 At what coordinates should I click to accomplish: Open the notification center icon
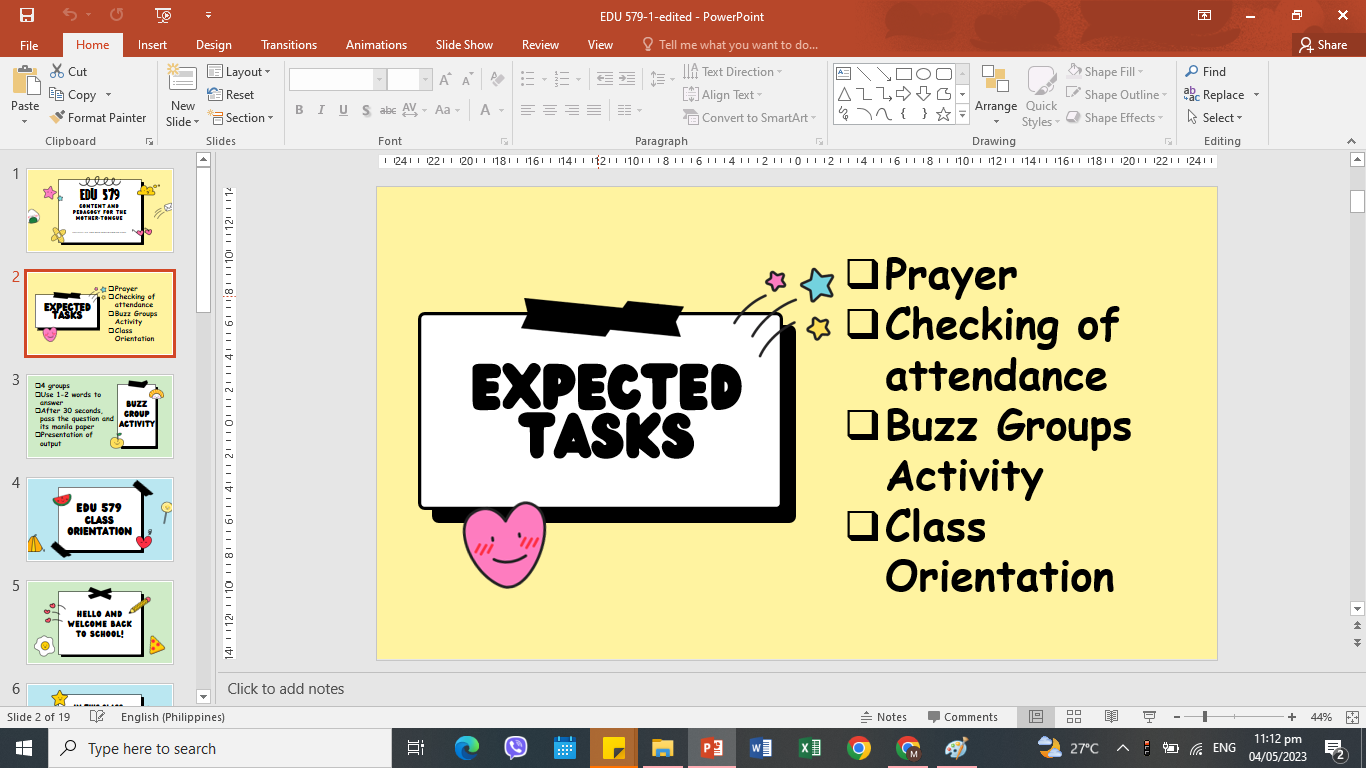pos(1335,748)
